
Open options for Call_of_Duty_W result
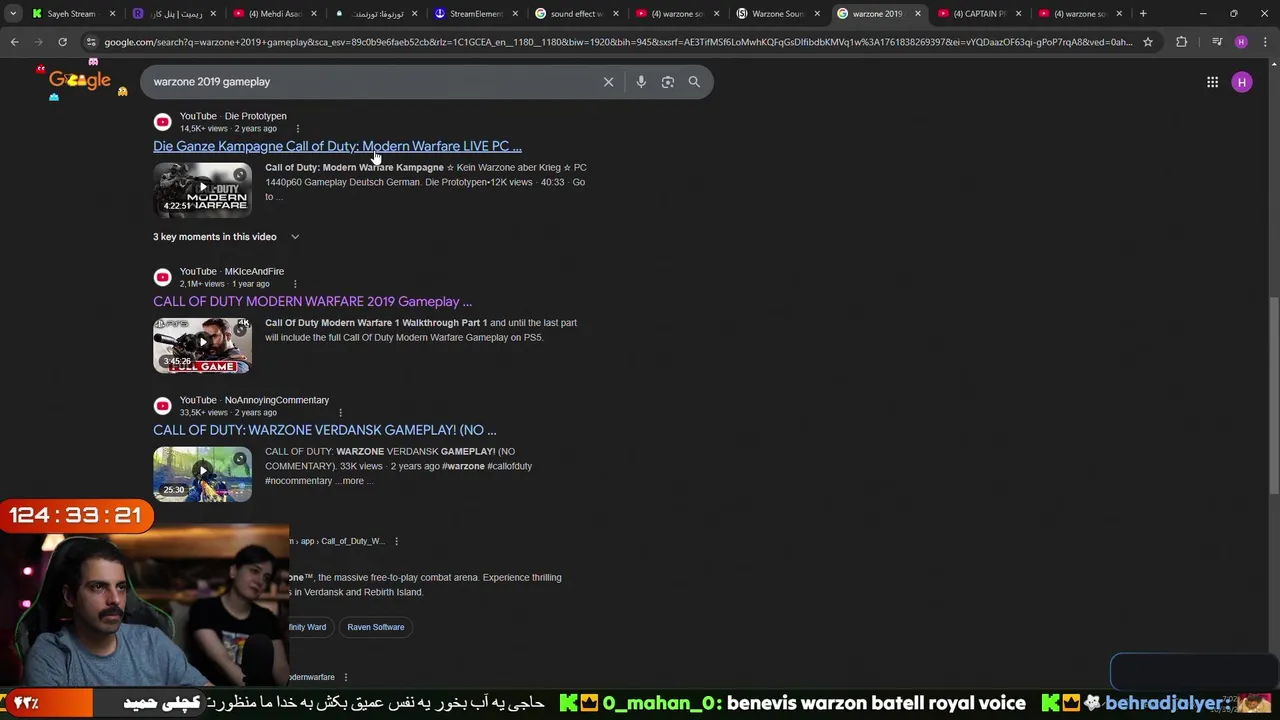pyautogui.click(x=396, y=541)
